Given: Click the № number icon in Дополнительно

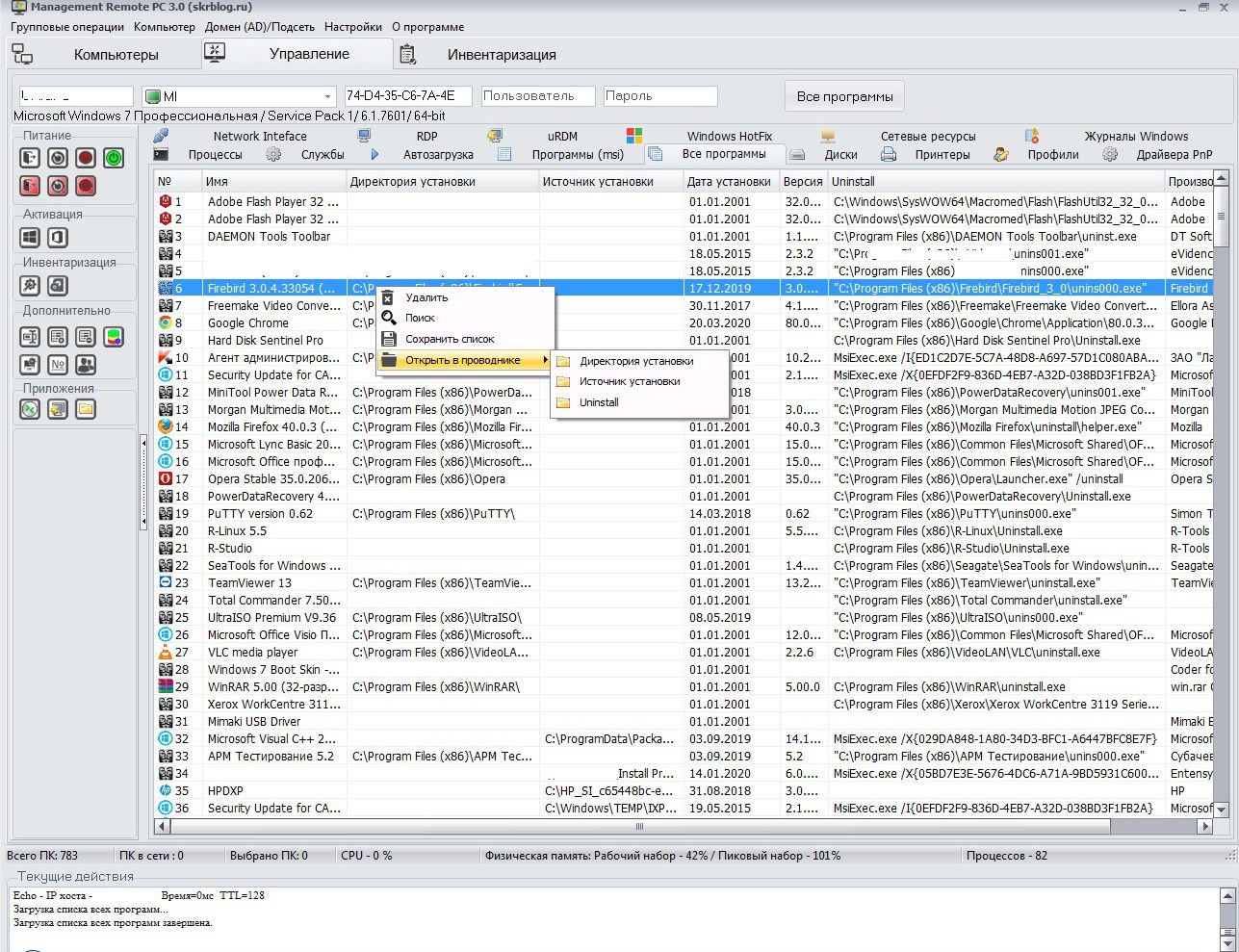Looking at the screenshot, I should 58,365.
